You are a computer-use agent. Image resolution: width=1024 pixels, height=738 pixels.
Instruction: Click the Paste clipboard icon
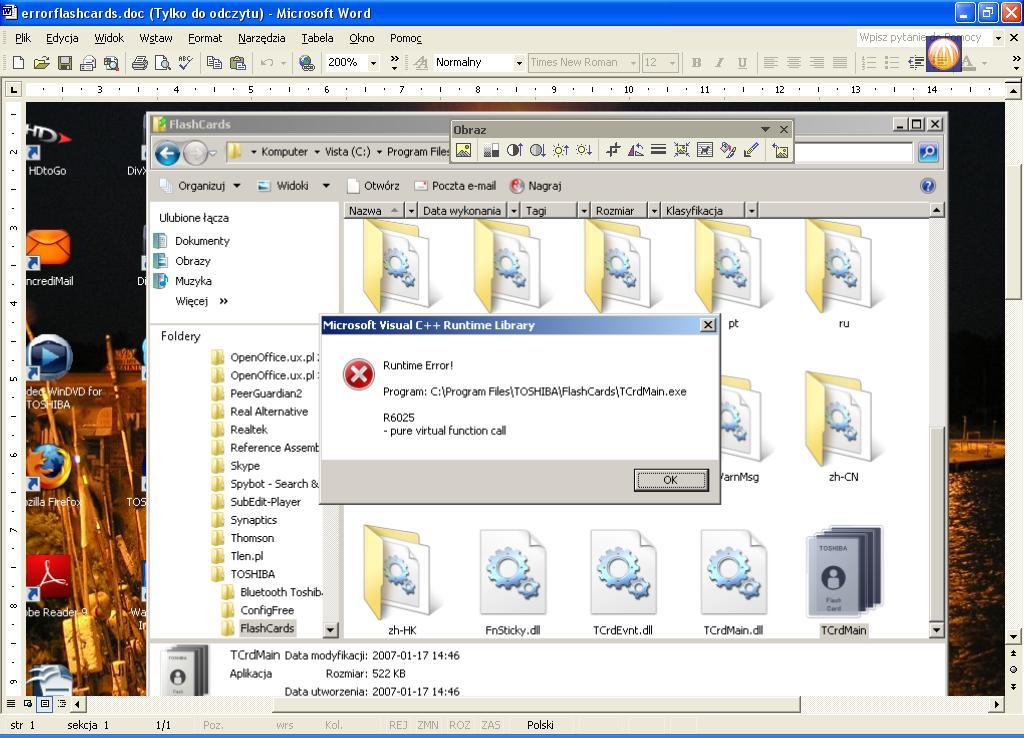pos(238,63)
